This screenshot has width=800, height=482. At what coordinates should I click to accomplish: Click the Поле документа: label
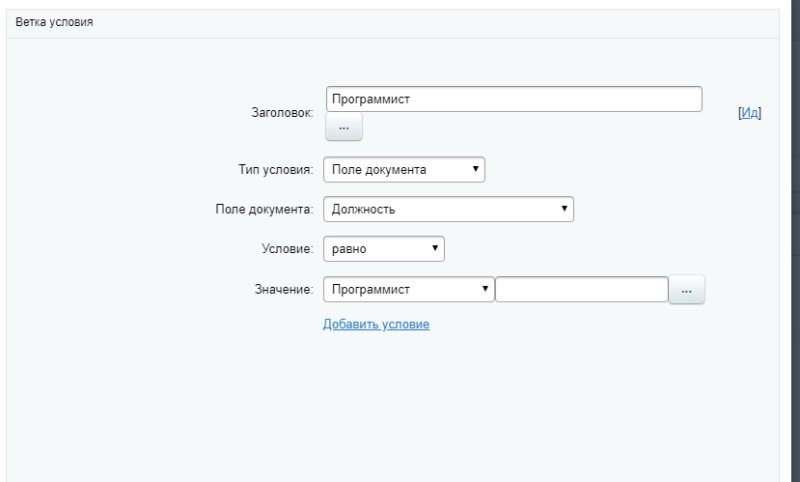tap(266, 210)
